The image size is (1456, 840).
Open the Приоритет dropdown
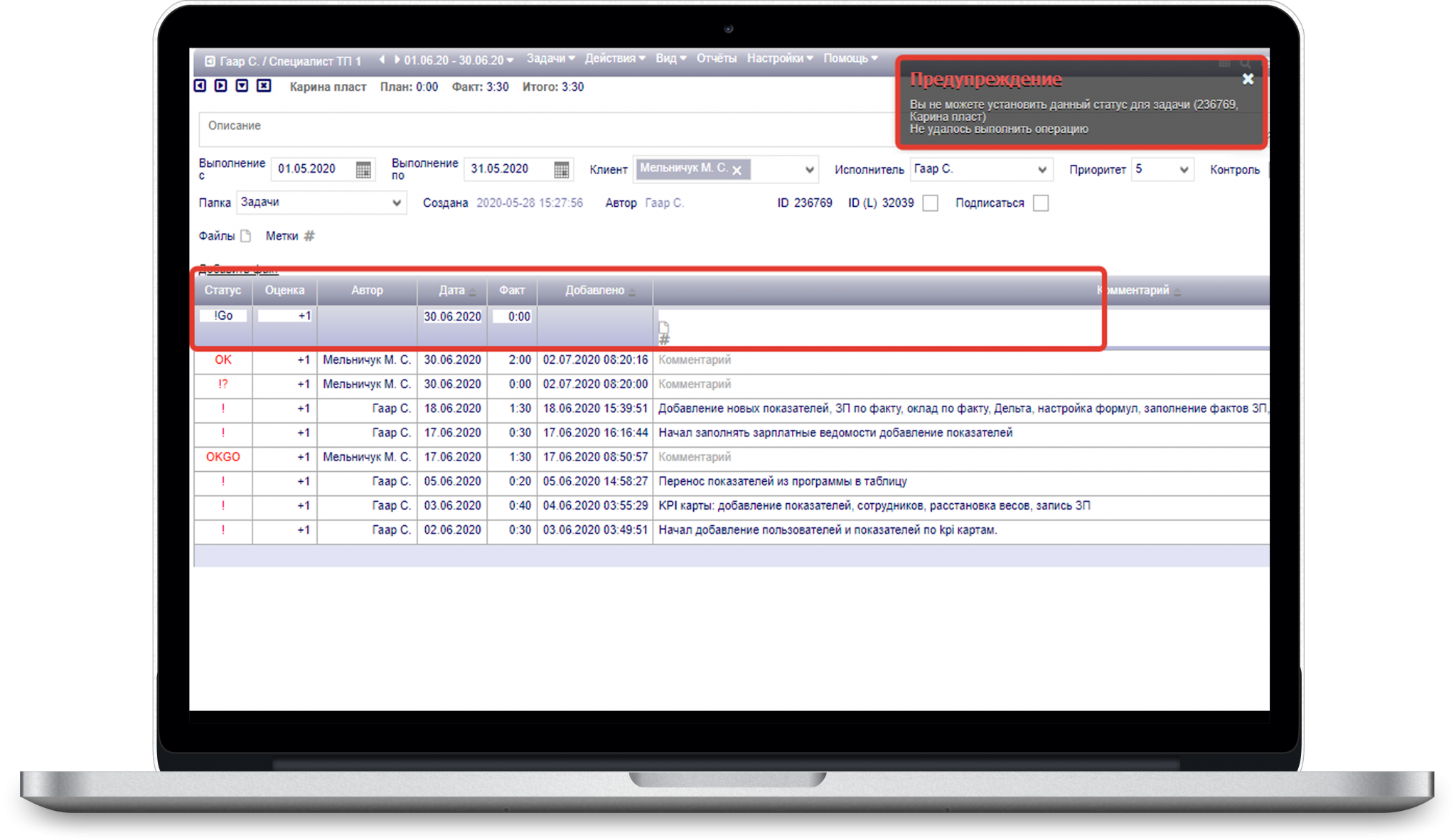click(1184, 170)
